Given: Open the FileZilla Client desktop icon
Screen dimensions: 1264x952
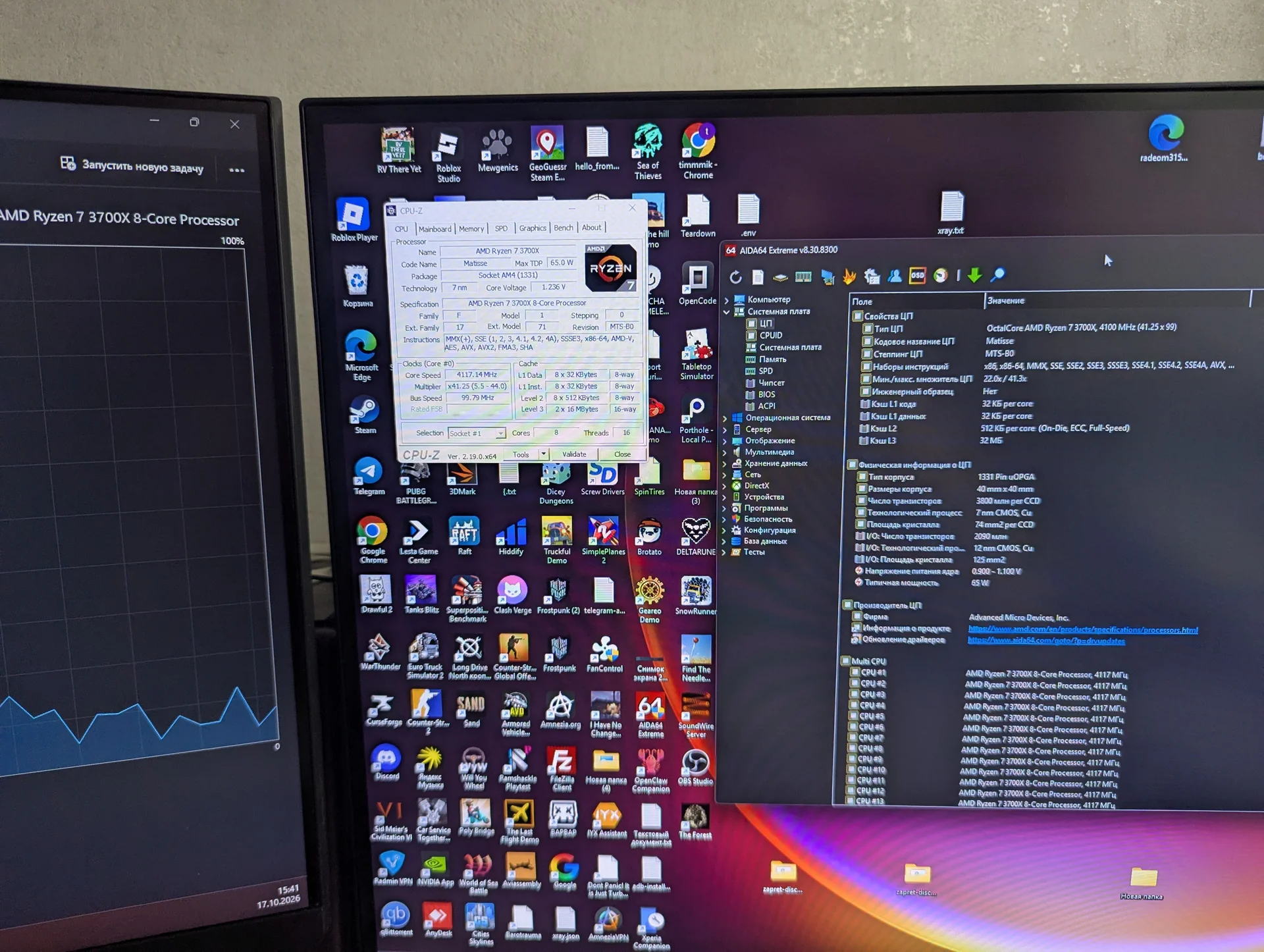Looking at the screenshot, I should [x=561, y=768].
